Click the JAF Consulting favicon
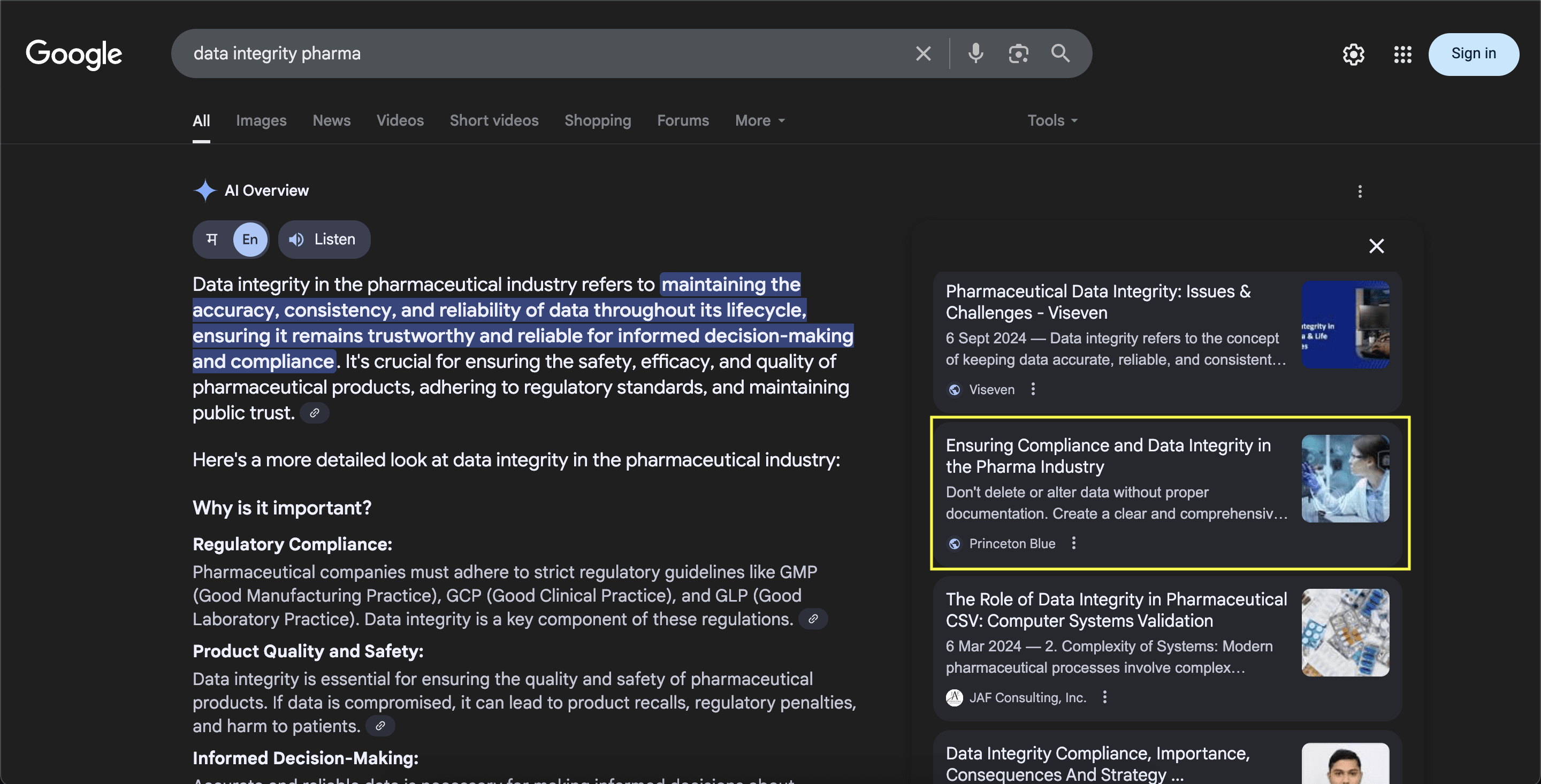1541x784 pixels. click(954, 698)
